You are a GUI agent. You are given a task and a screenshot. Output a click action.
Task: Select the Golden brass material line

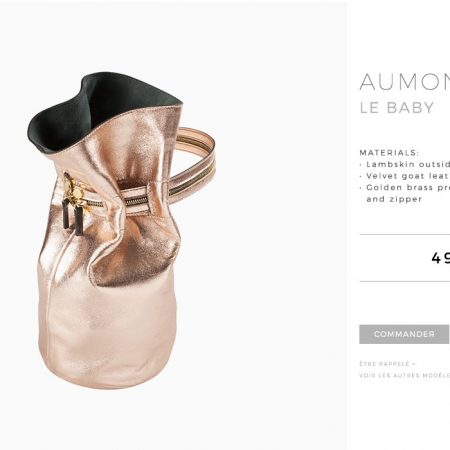click(405, 187)
